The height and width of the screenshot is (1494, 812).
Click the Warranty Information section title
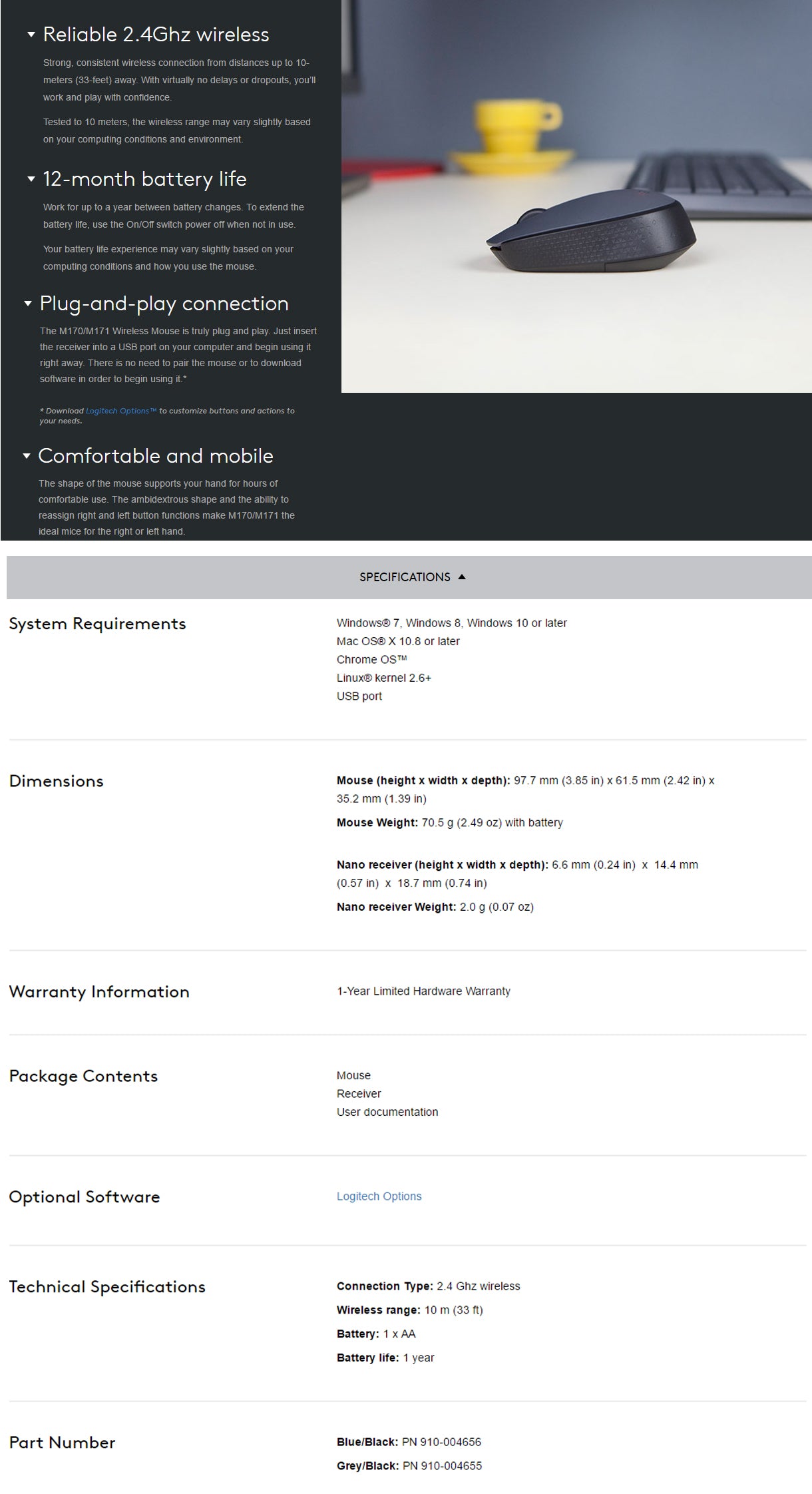click(99, 992)
